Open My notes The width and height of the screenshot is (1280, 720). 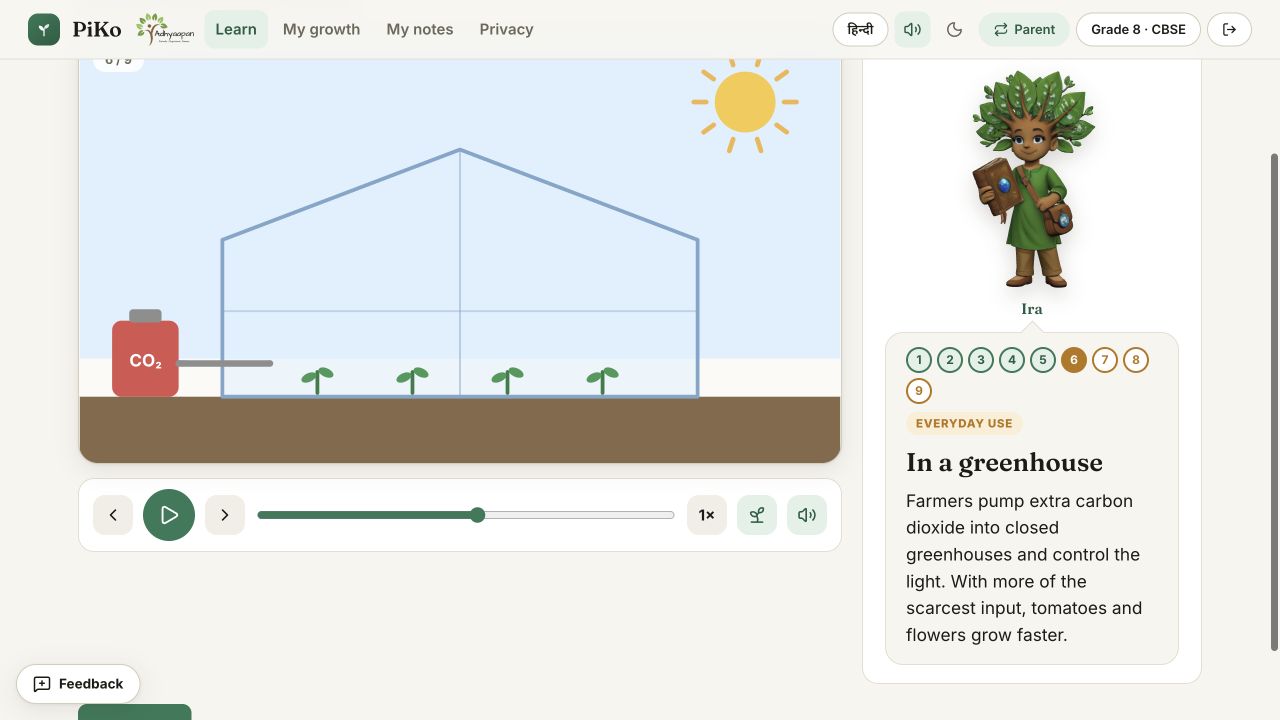[x=420, y=30]
